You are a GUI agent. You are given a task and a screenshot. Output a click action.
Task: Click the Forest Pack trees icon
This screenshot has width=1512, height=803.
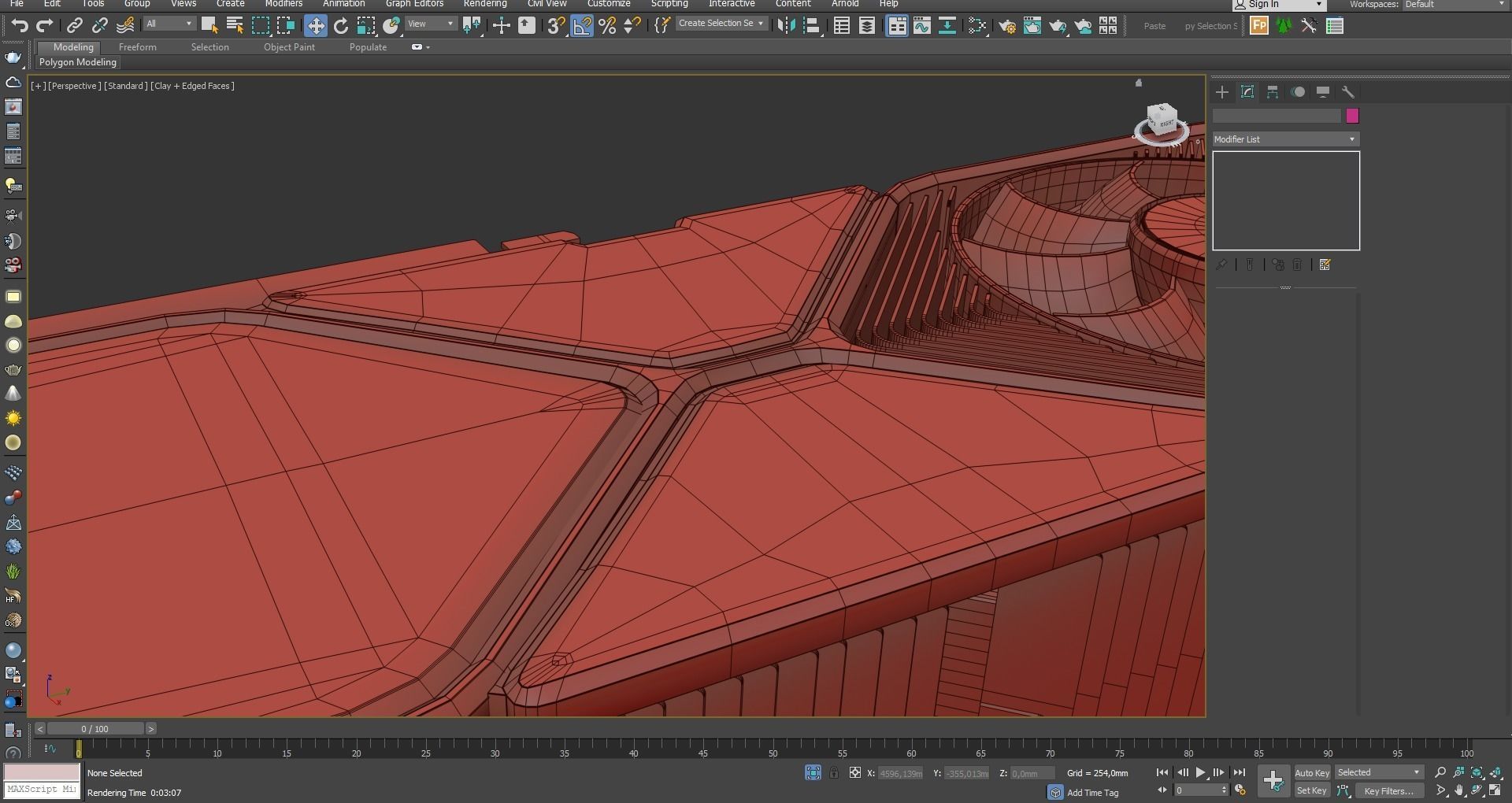1284,25
